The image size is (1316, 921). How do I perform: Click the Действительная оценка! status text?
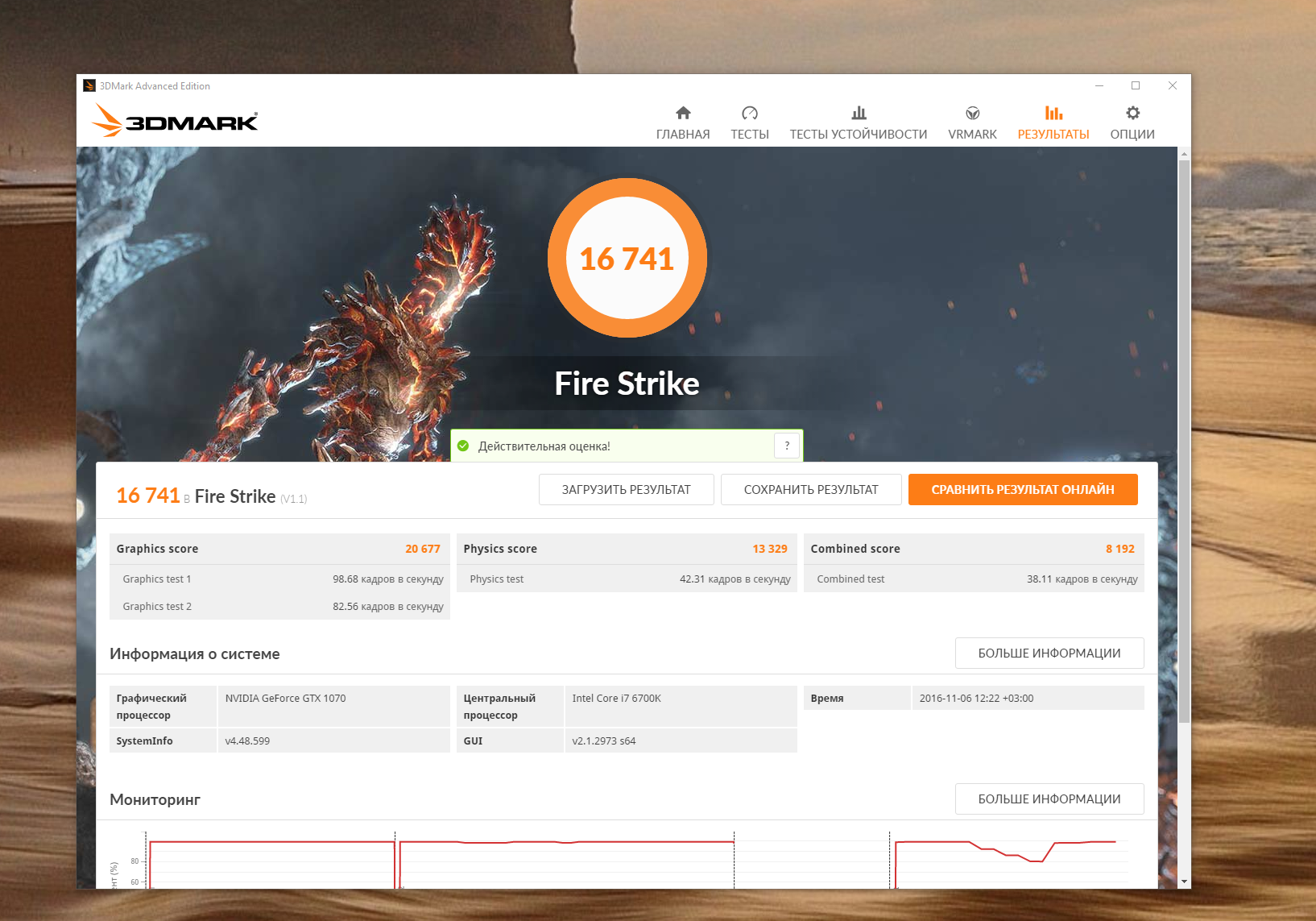pyautogui.click(x=544, y=446)
